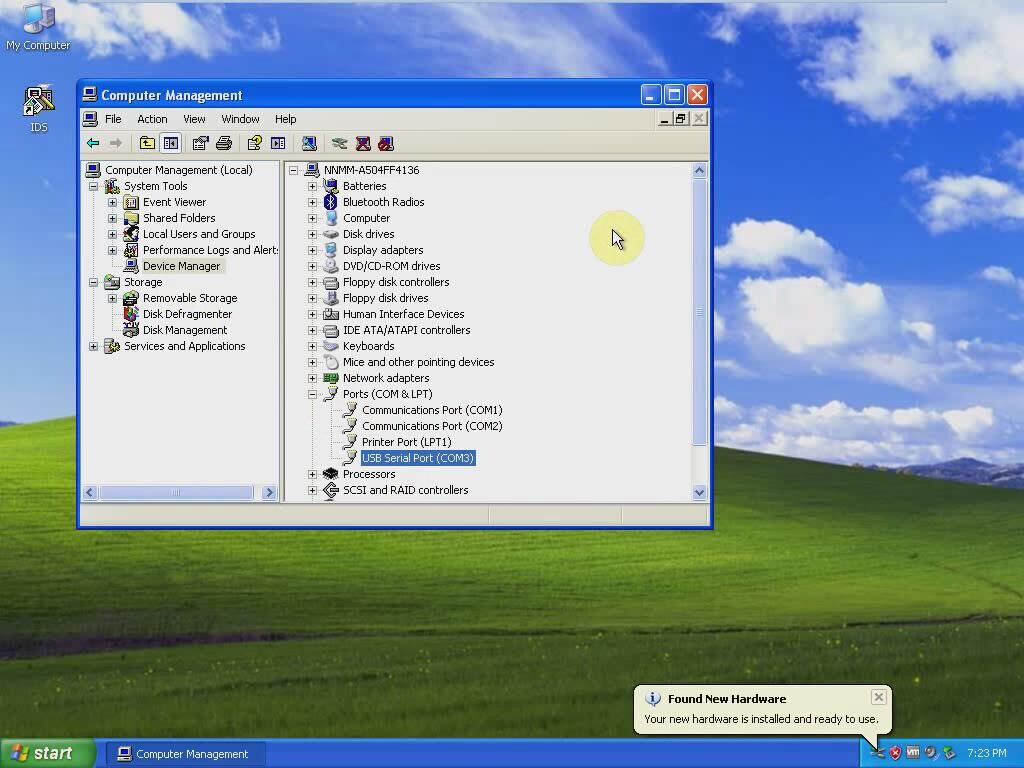Collapse the Ports (COM & LPT) category
Viewport: 1024px width, 768px height.
(x=312, y=394)
